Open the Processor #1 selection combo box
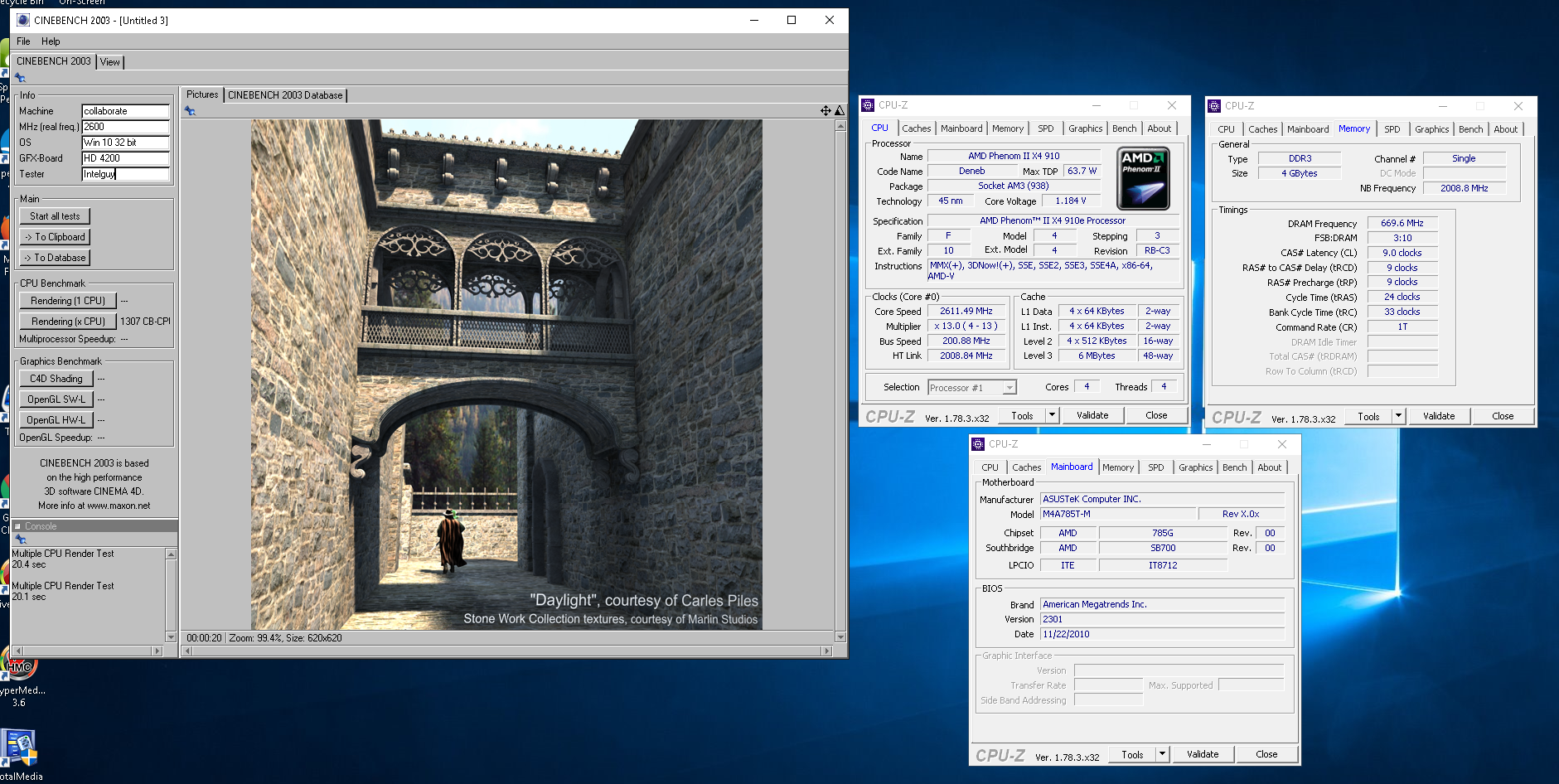The width and height of the screenshot is (1559, 784). tap(972, 388)
